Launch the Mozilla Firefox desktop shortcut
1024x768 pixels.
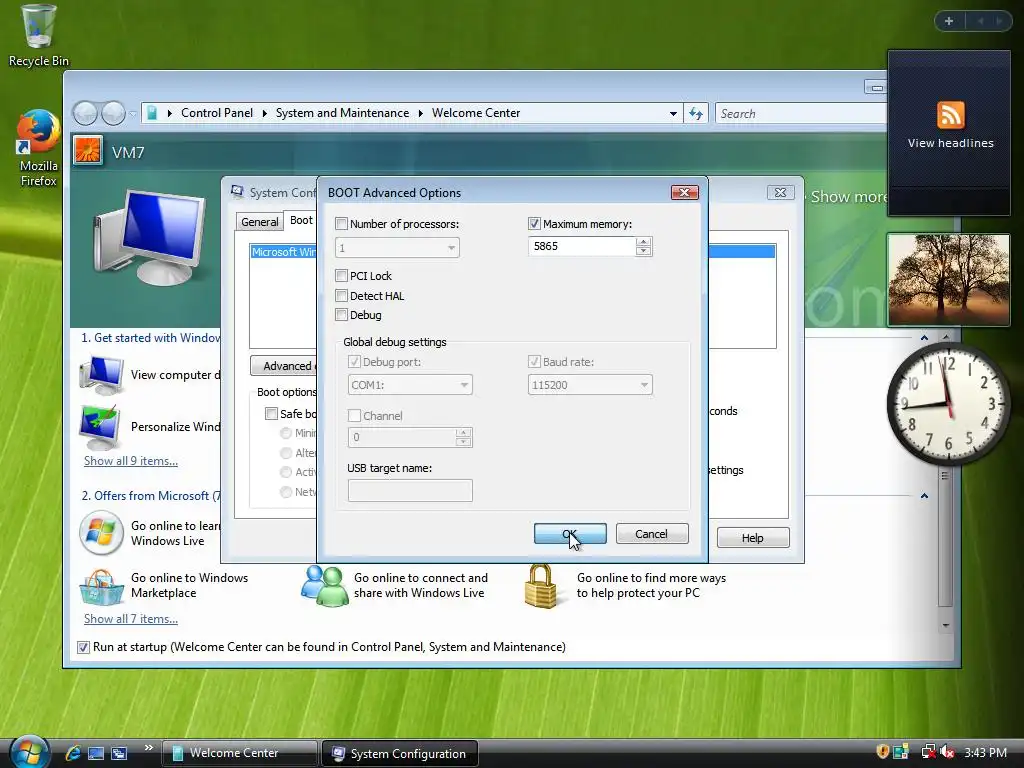(39, 148)
